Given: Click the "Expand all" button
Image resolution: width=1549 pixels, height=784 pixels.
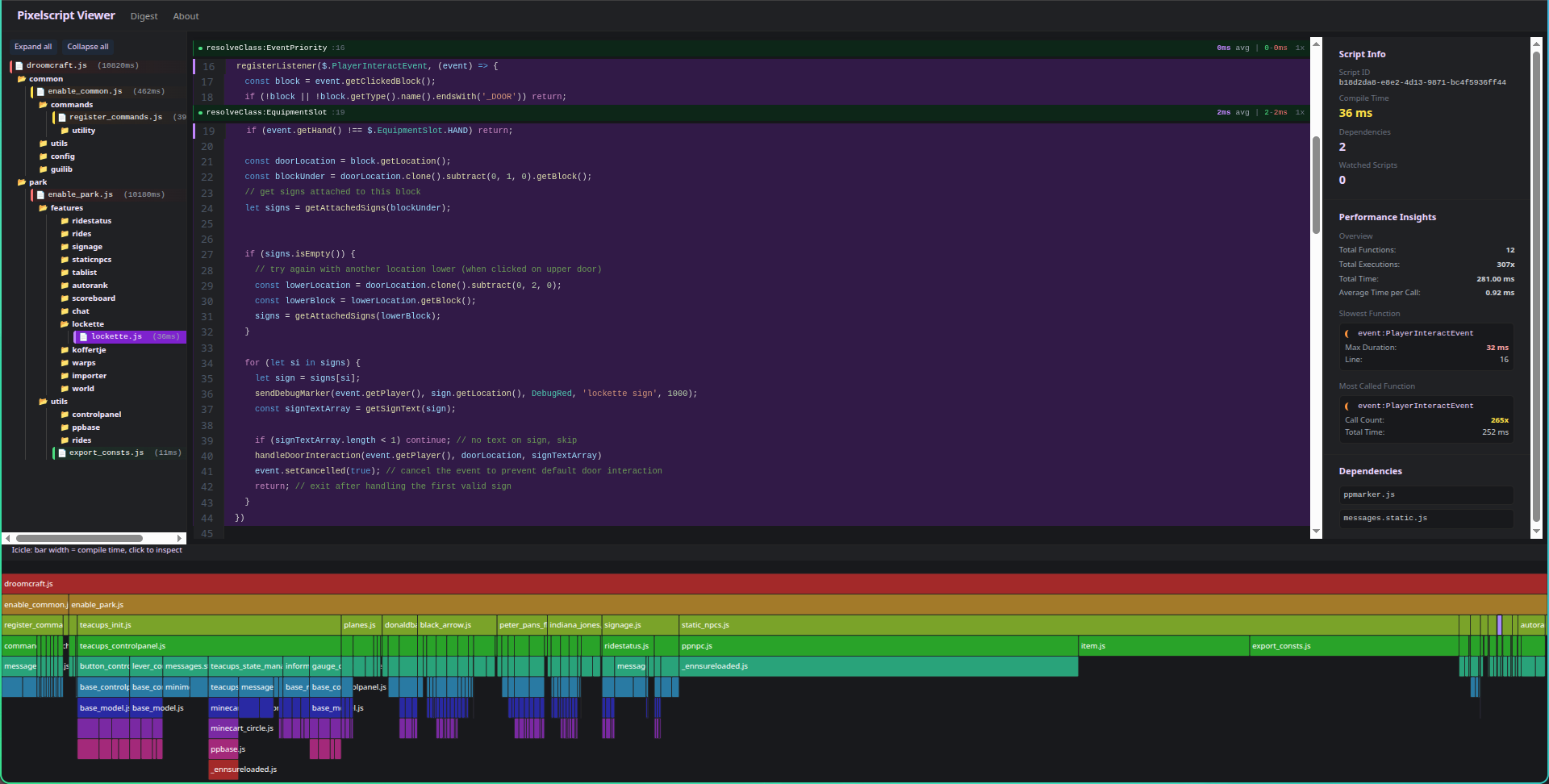Looking at the screenshot, I should [x=33, y=46].
